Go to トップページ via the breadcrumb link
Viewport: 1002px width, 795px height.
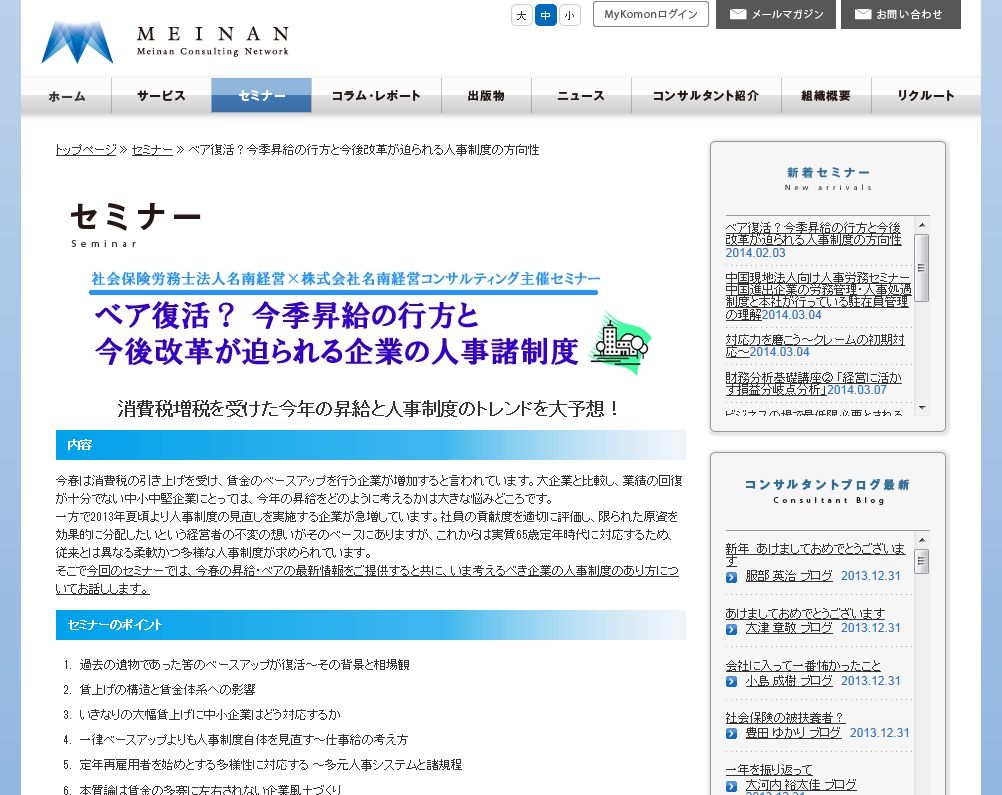(86, 150)
